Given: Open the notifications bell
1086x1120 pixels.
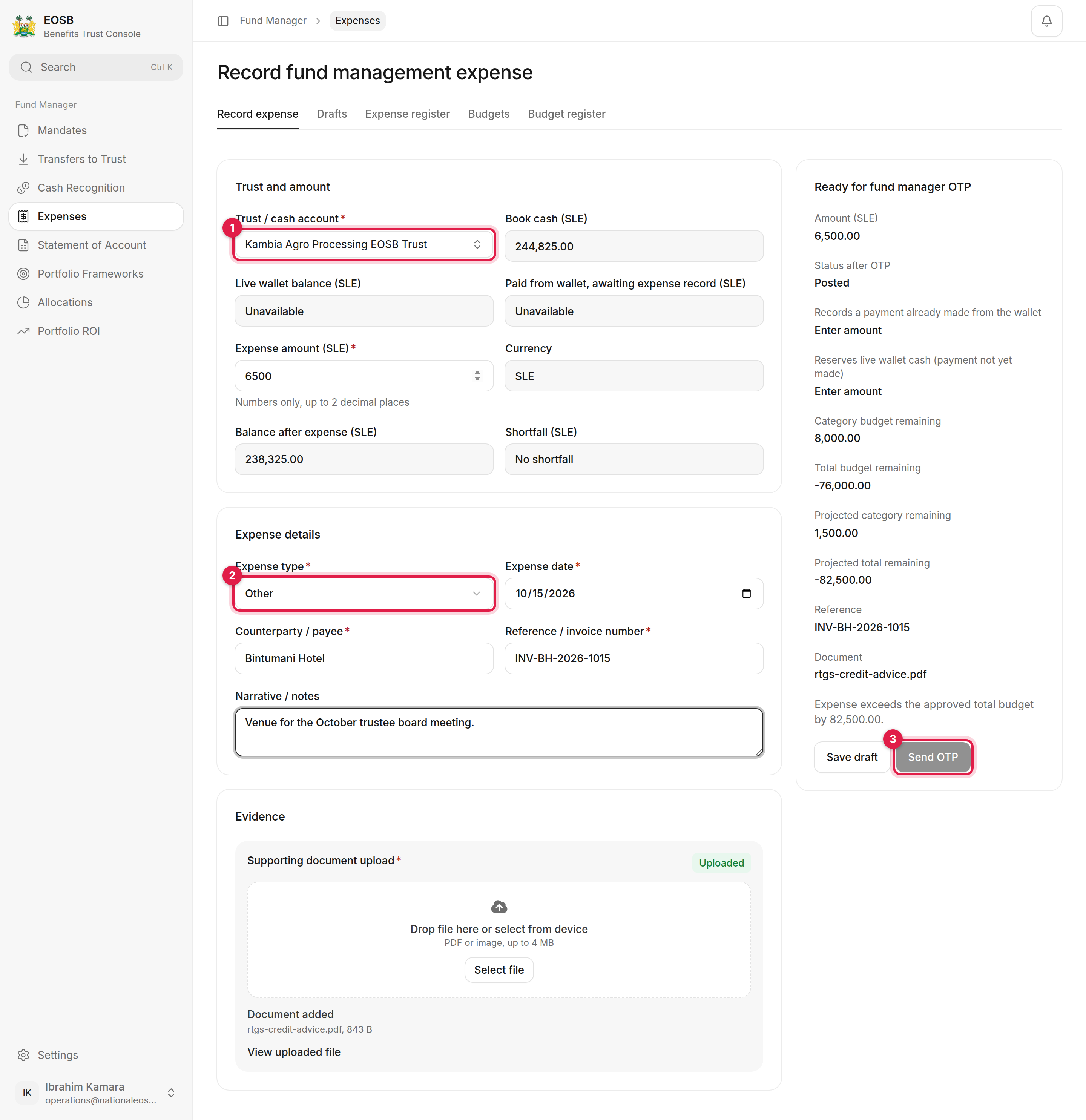Looking at the screenshot, I should 1046,21.
